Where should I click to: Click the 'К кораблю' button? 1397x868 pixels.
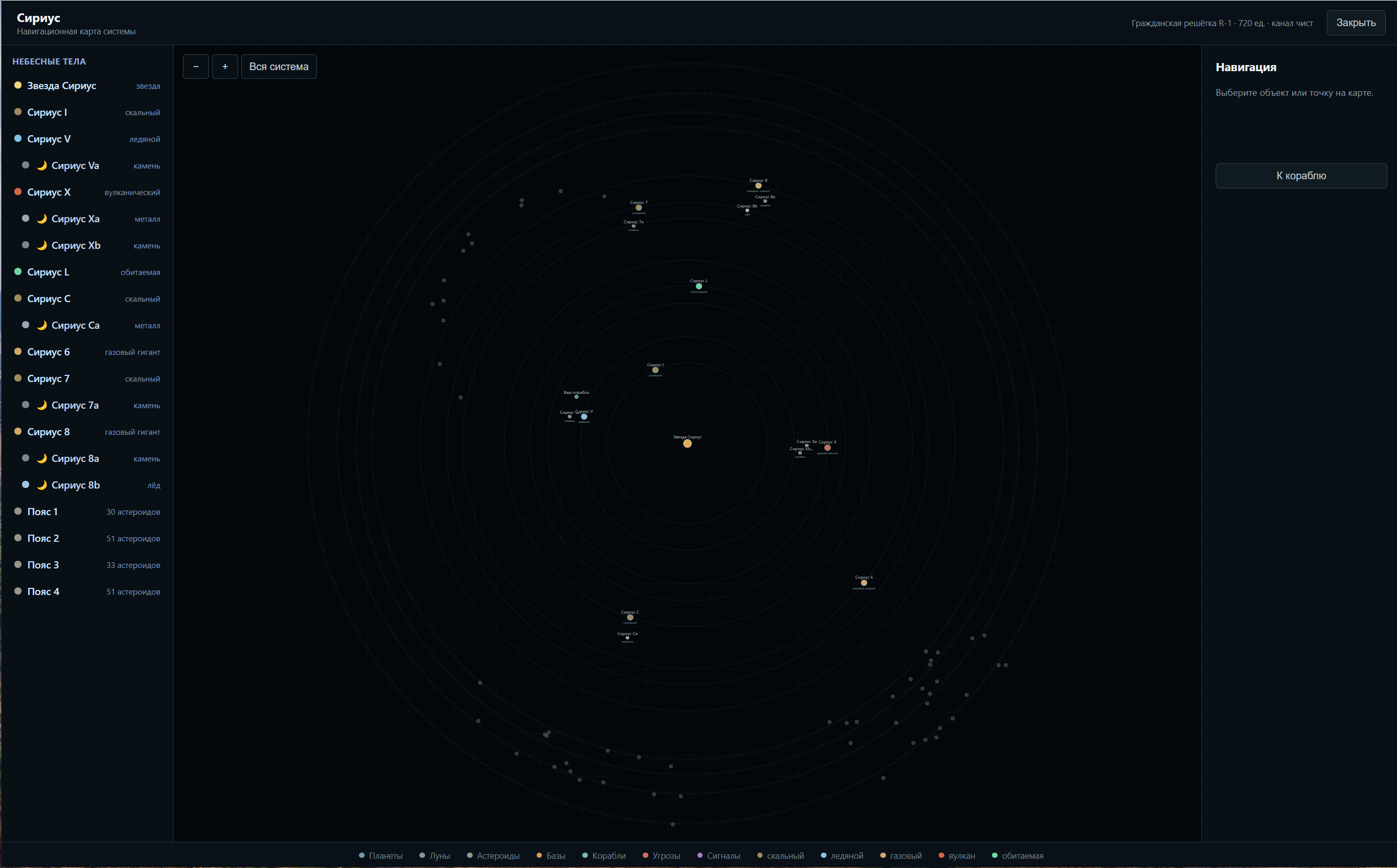tap(1301, 176)
